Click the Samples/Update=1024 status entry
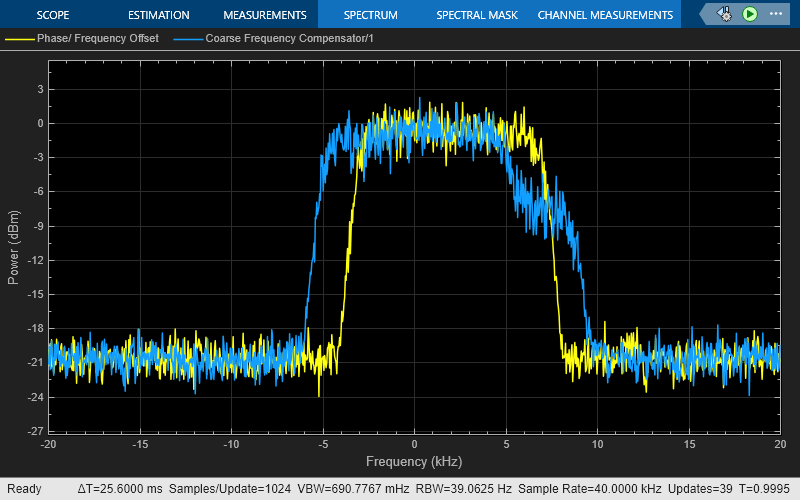The image size is (800, 500). point(230,489)
